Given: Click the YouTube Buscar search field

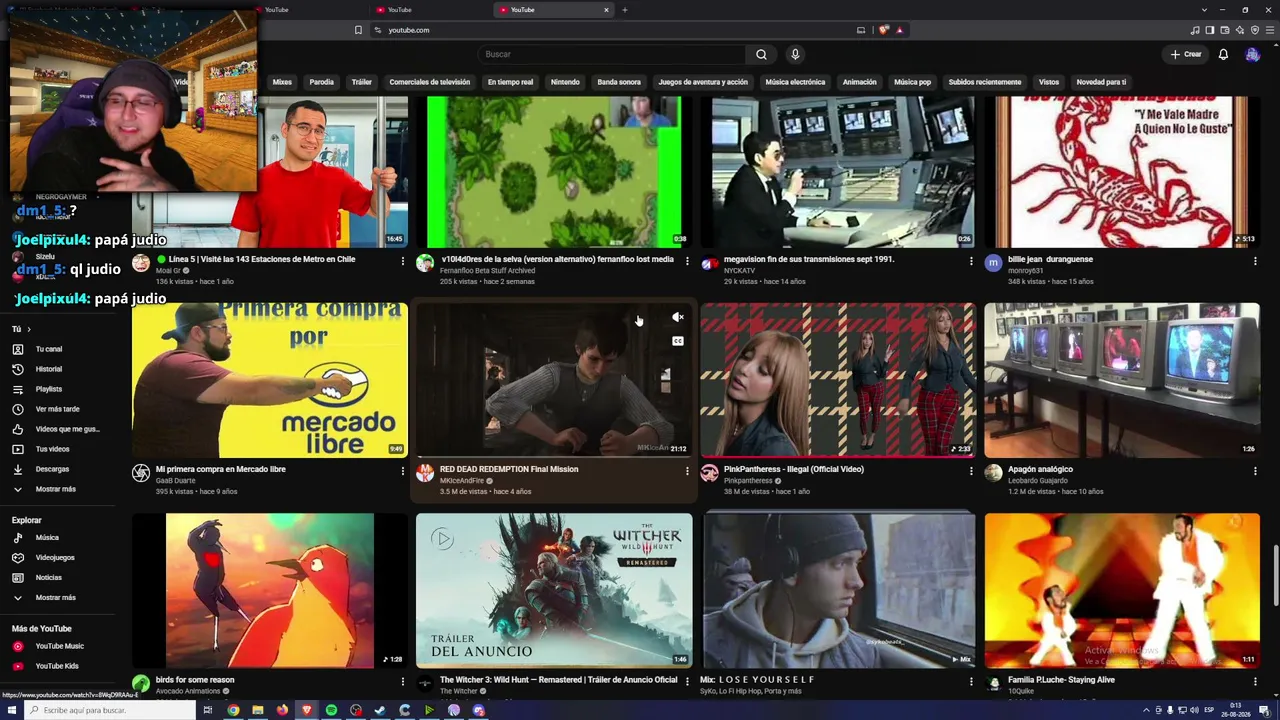Looking at the screenshot, I should click(611, 54).
